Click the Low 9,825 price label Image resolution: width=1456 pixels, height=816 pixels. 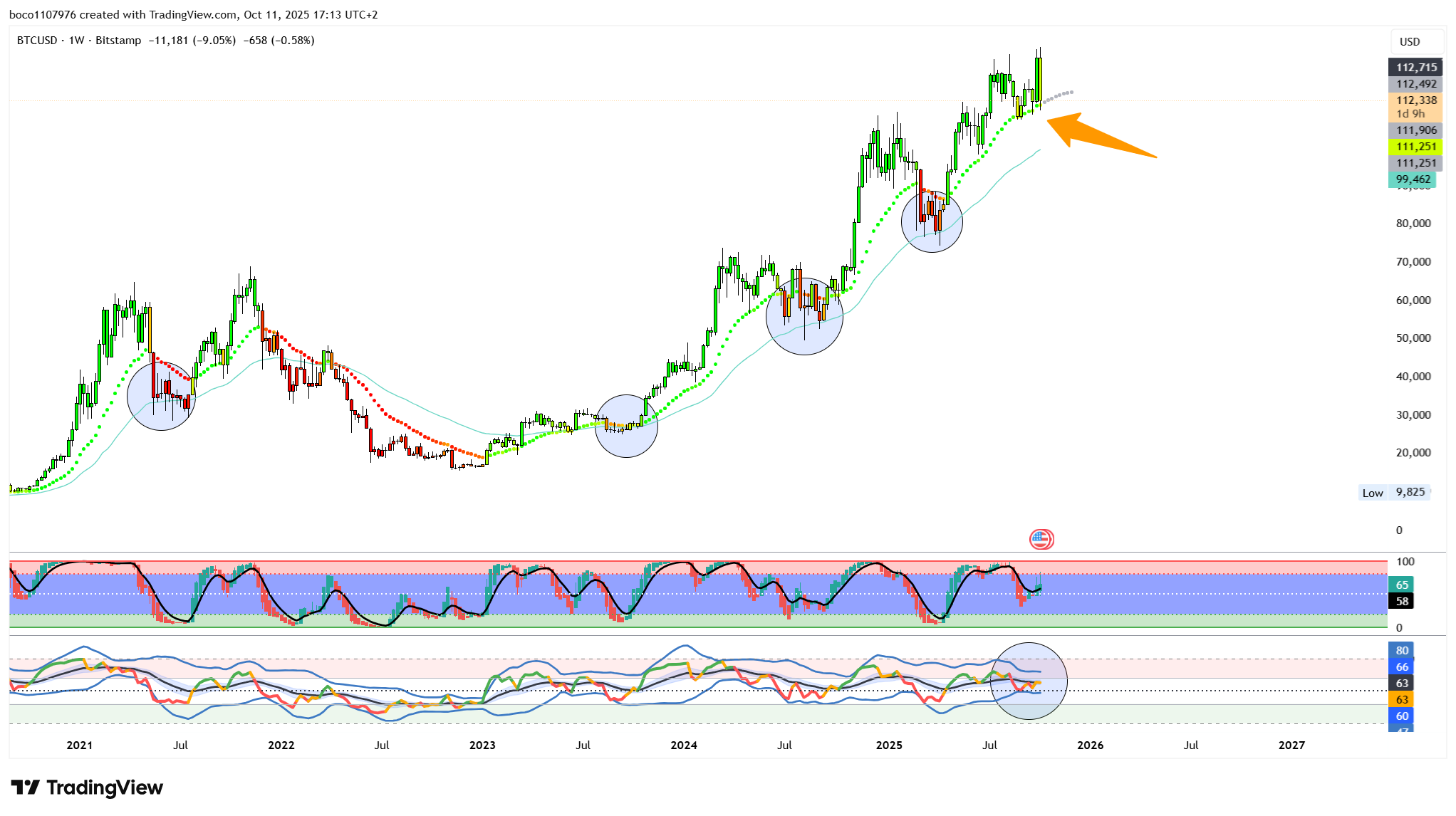click(1395, 492)
